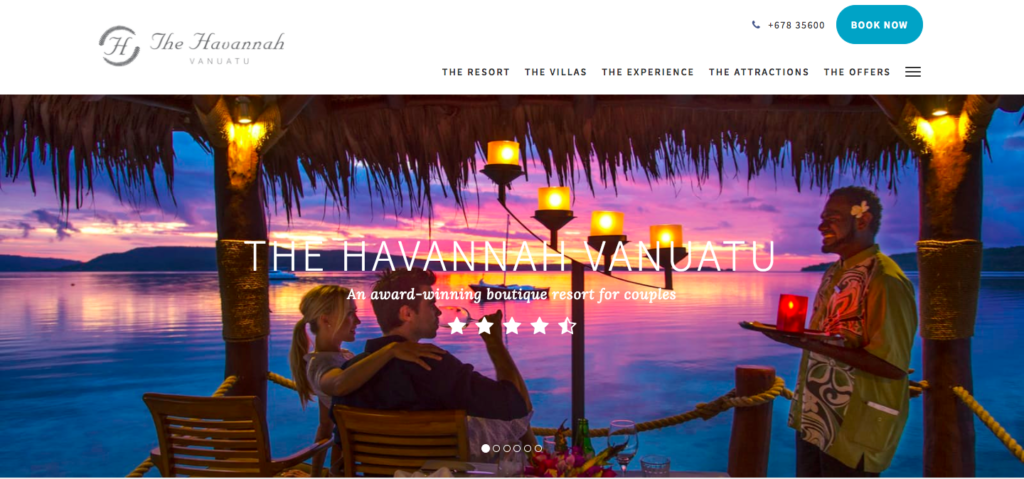Open The Villas menu item

pos(556,73)
